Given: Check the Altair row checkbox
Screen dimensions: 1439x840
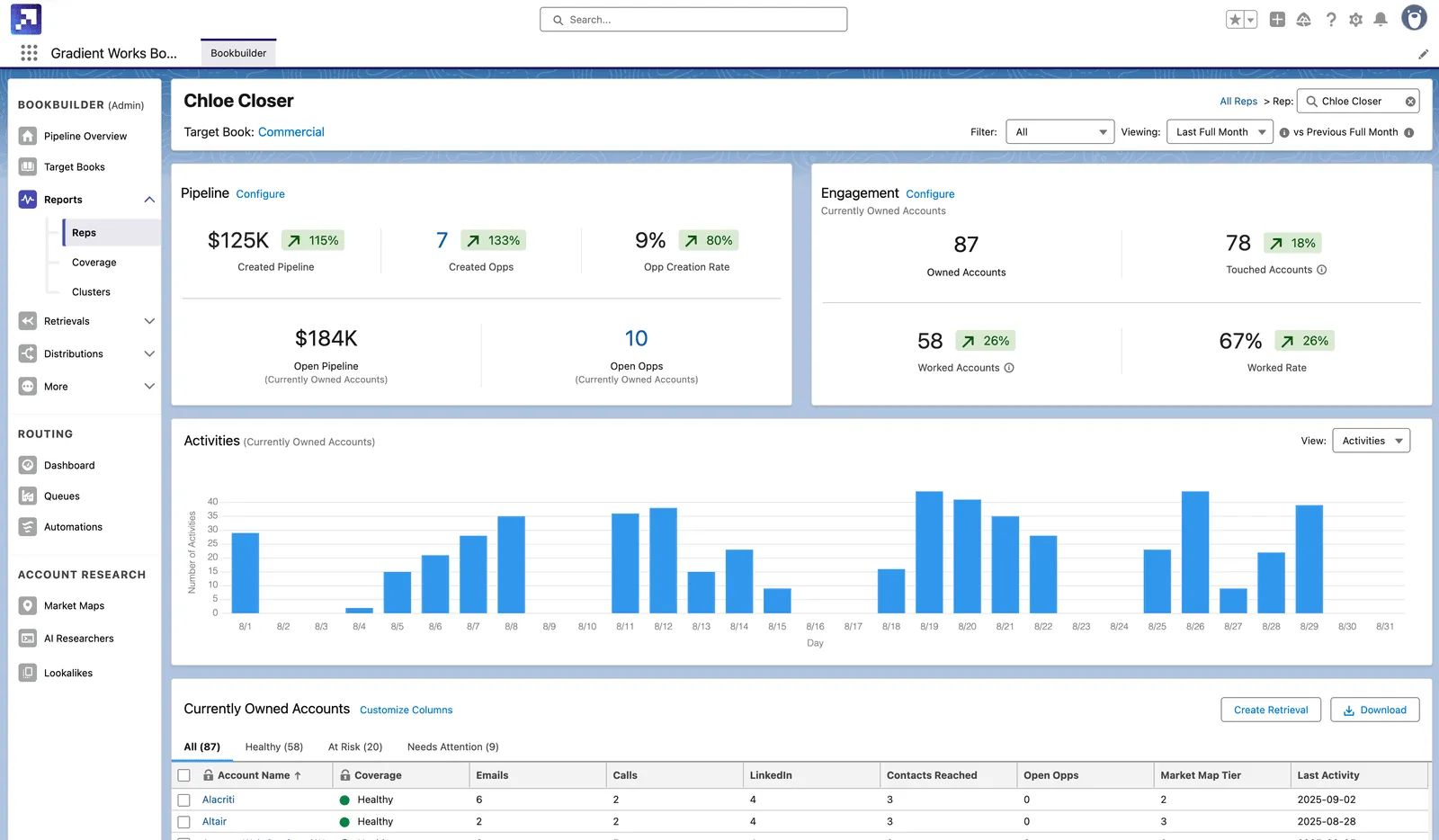Looking at the screenshot, I should pyautogui.click(x=183, y=822).
